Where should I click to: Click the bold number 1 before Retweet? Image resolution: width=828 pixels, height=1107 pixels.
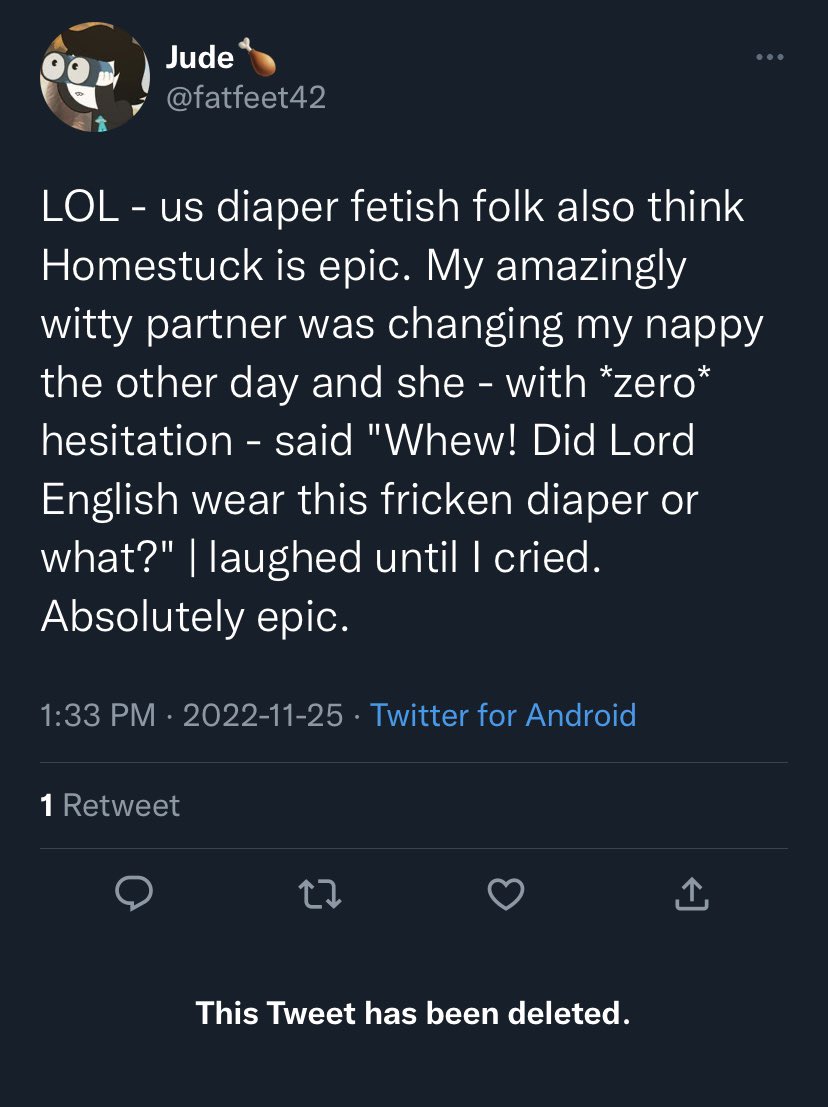click(x=47, y=805)
